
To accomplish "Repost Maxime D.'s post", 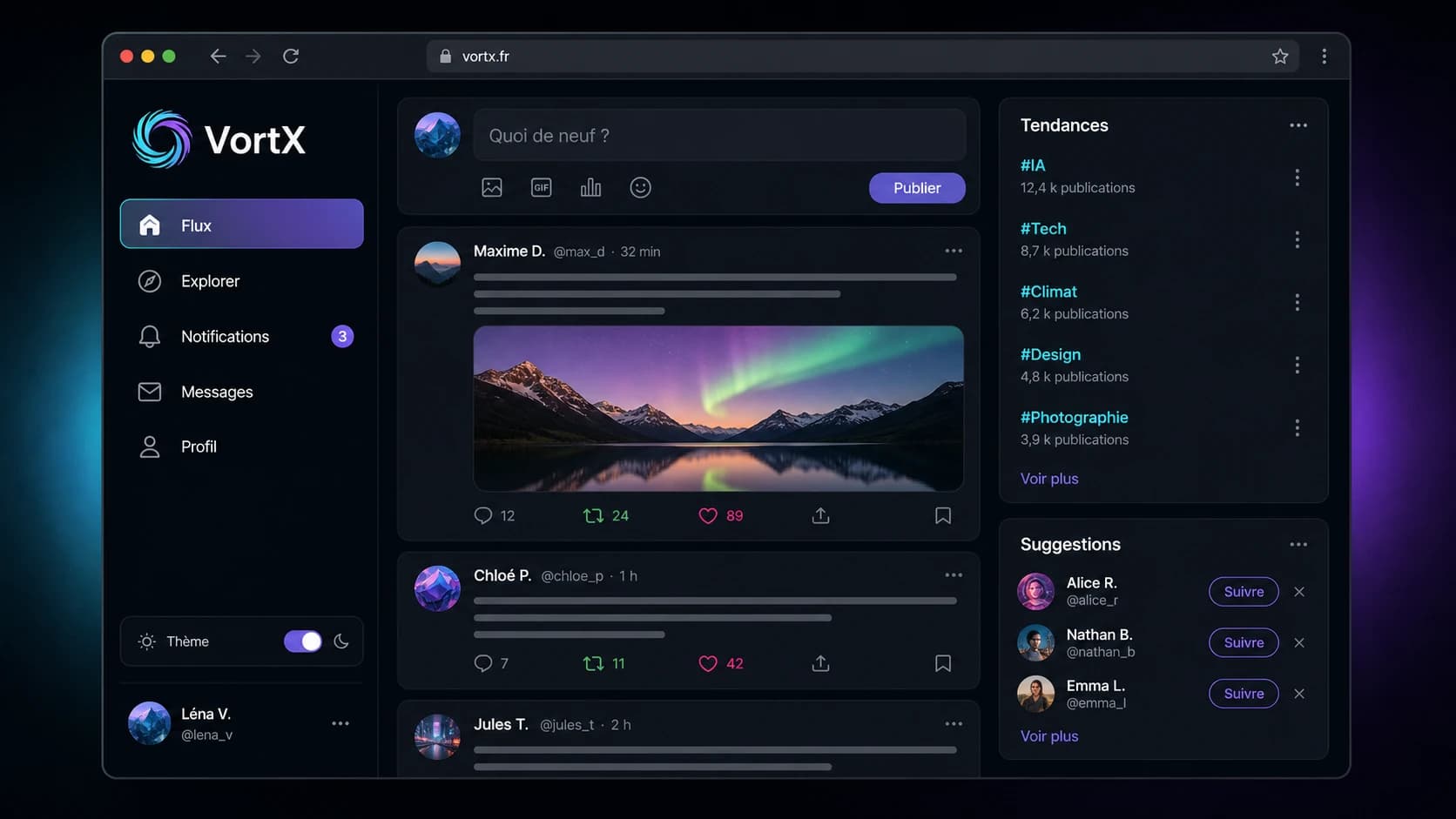I will pos(593,515).
